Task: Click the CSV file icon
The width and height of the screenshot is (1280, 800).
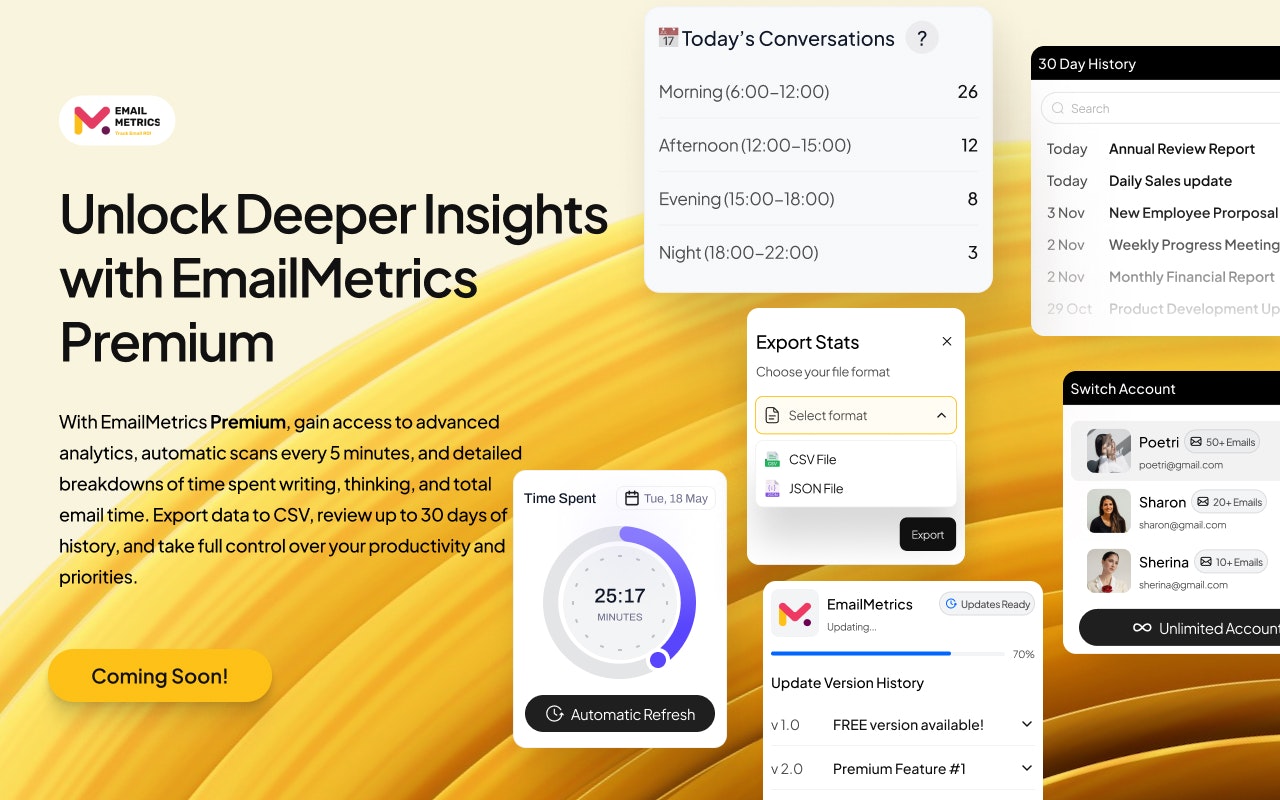Action: click(772, 459)
